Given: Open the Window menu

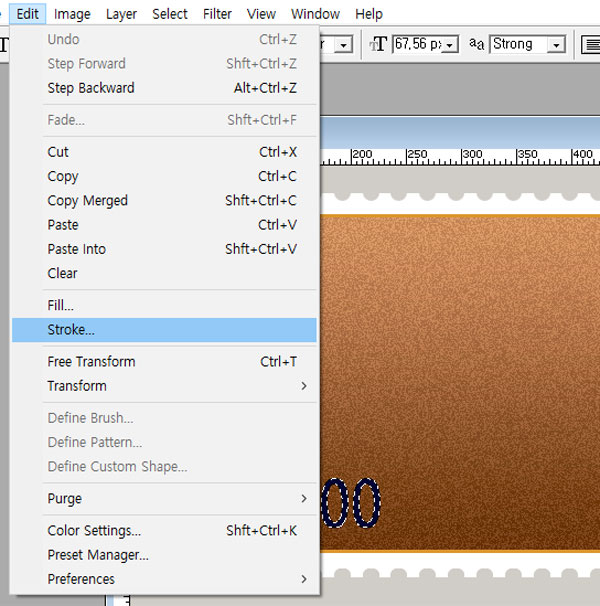Looking at the screenshot, I should pyautogui.click(x=315, y=14).
